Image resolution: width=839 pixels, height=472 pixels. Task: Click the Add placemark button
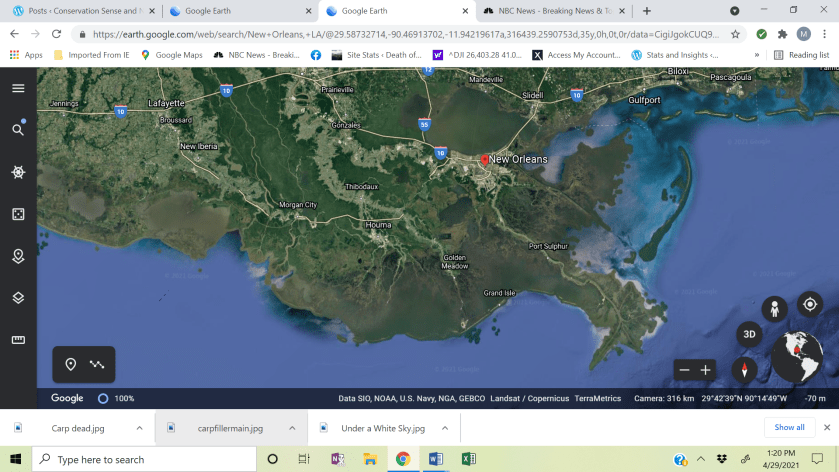[x=71, y=364]
